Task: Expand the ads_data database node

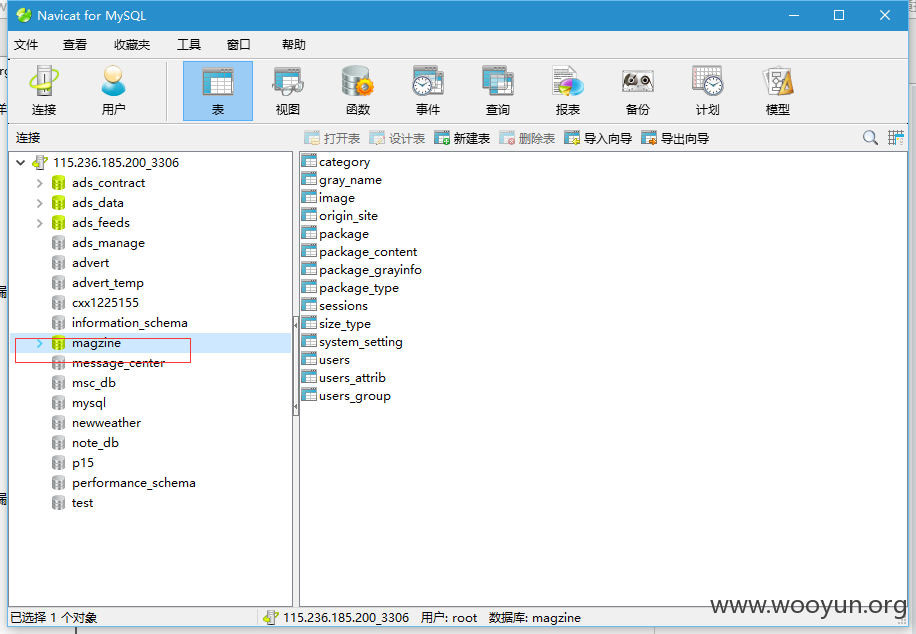Action: (40, 203)
